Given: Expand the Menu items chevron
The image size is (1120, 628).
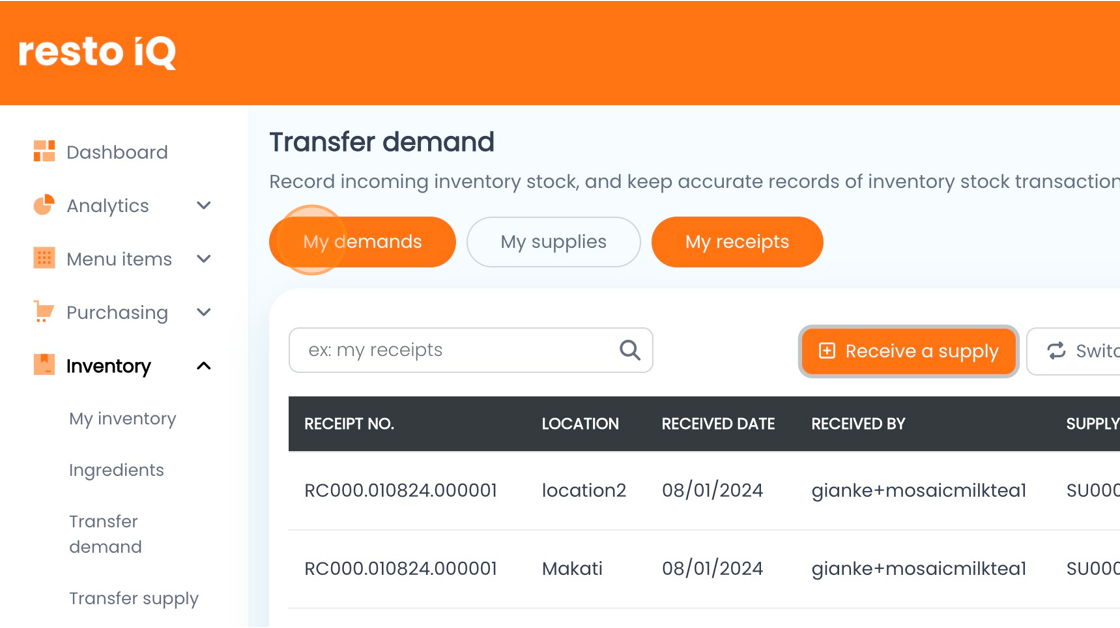Looking at the screenshot, I should [204, 259].
